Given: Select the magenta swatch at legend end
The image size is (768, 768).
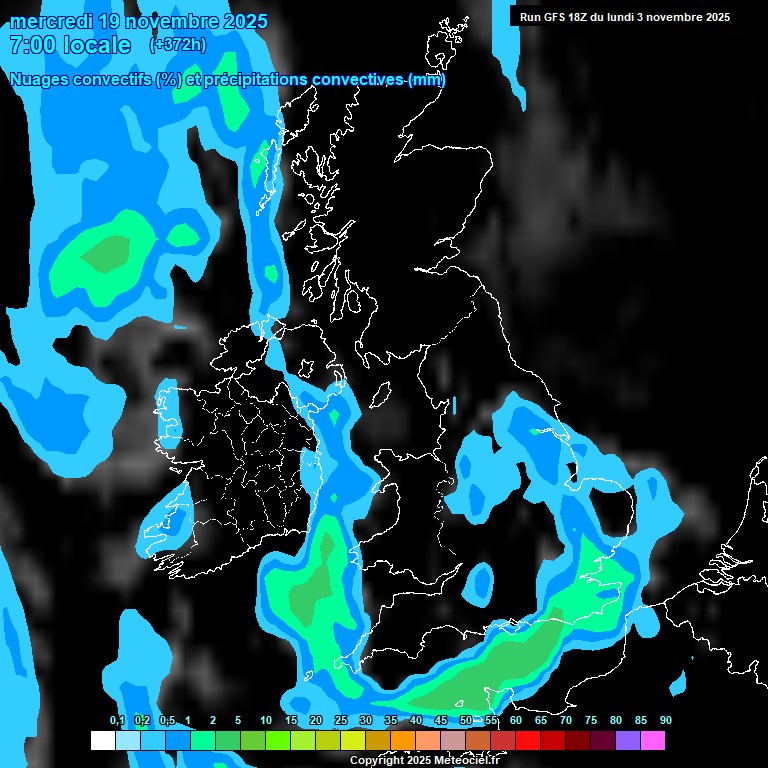Looking at the screenshot, I should click(x=653, y=741).
